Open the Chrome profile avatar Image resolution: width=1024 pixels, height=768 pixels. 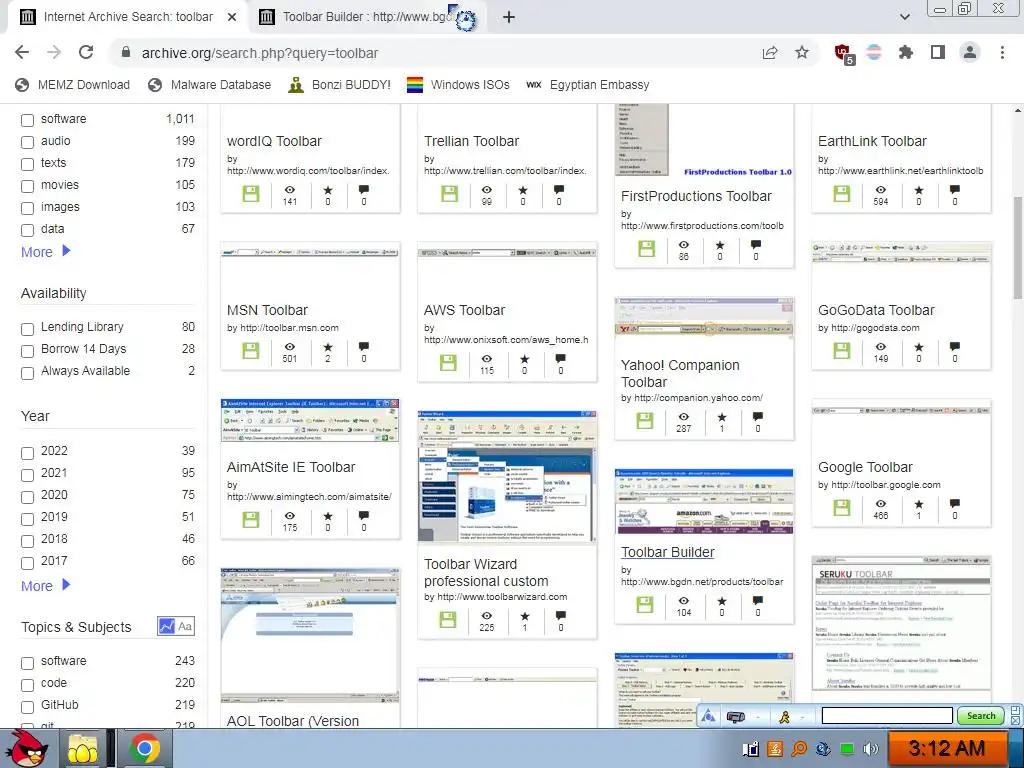(970, 52)
